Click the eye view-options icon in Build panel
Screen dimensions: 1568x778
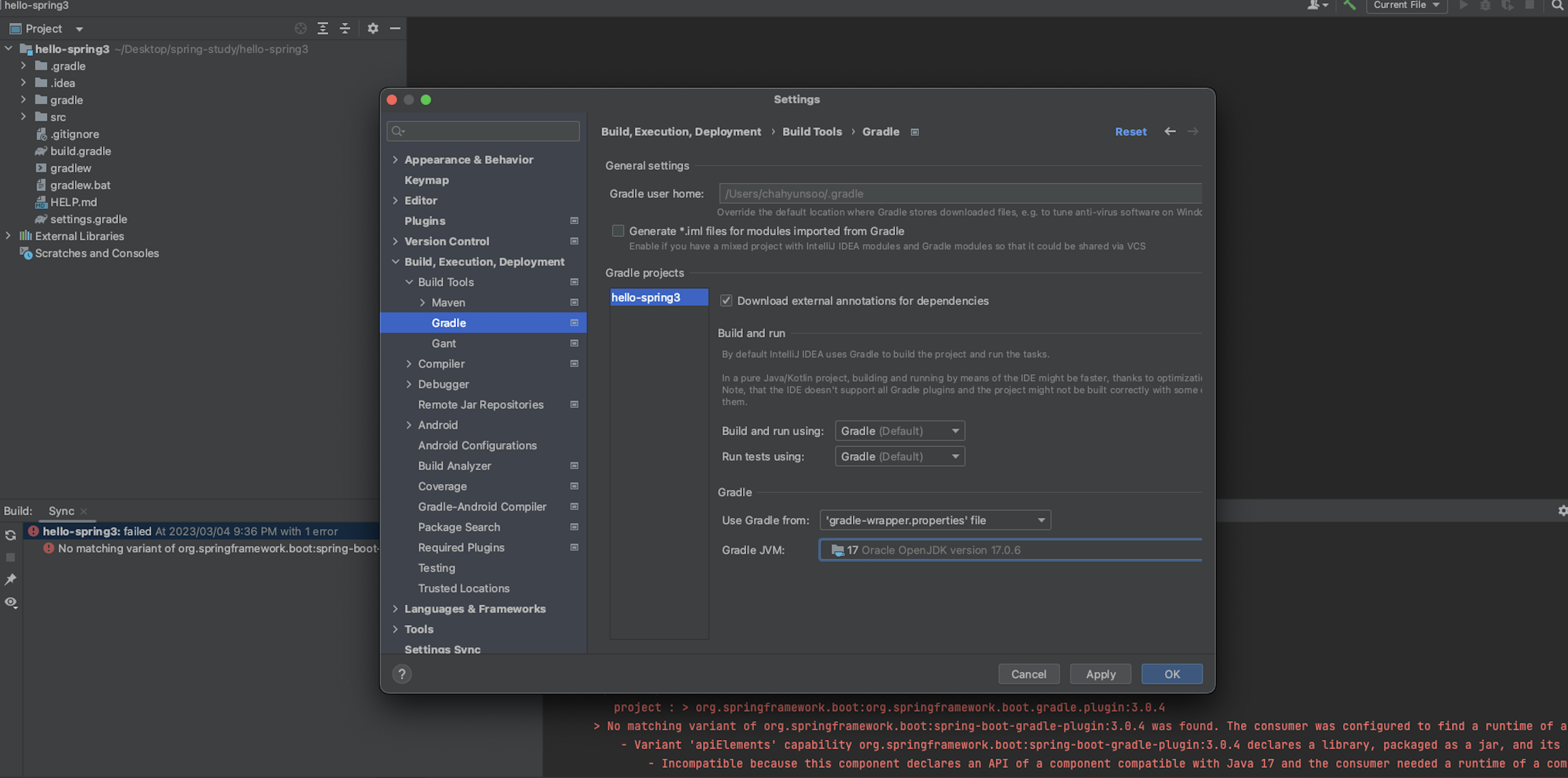pyautogui.click(x=11, y=602)
